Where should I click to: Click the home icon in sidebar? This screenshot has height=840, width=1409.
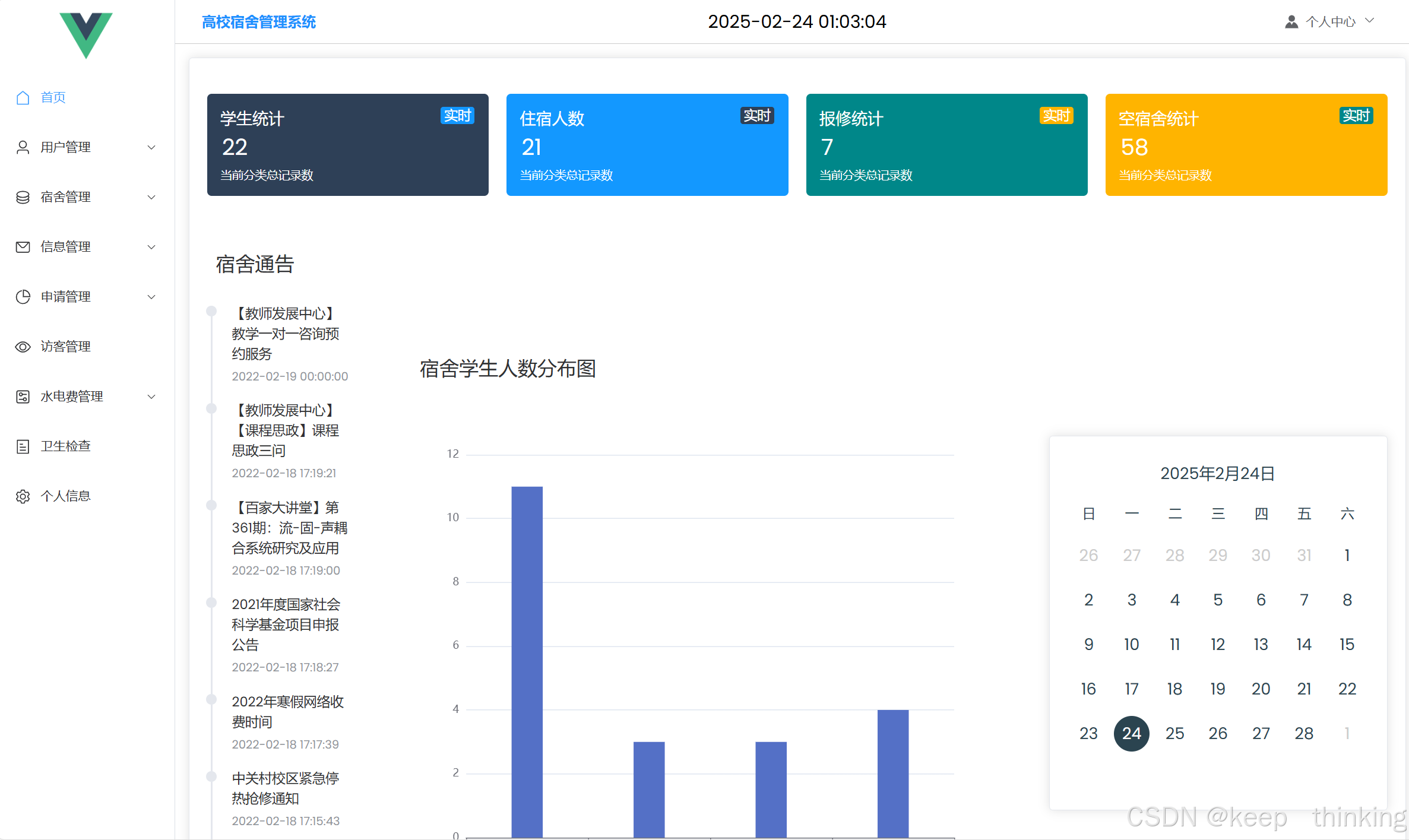[x=23, y=97]
